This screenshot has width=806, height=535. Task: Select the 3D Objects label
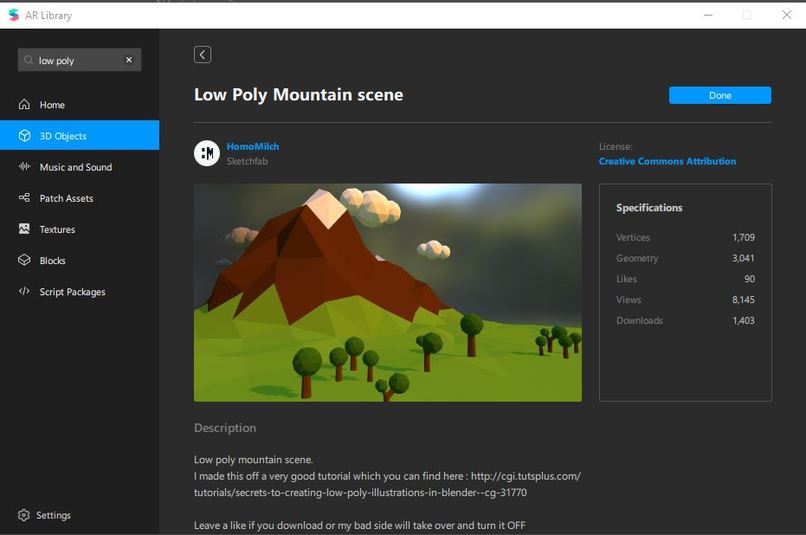pyautogui.click(x=63, y=136)
